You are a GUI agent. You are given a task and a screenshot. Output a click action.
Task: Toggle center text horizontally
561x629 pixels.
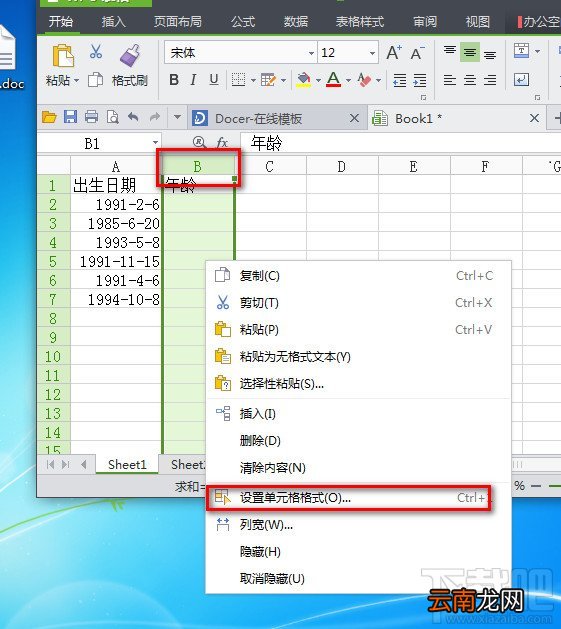pyautogui.click(x=470, y=80)
